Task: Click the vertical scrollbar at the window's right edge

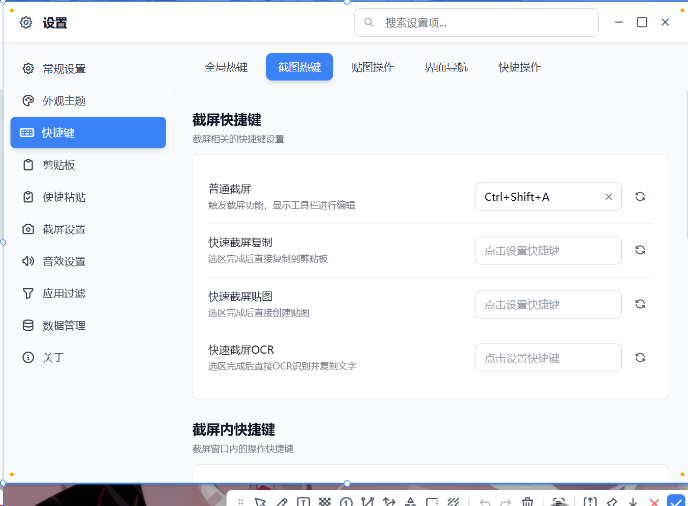Action: pos(686,165)
